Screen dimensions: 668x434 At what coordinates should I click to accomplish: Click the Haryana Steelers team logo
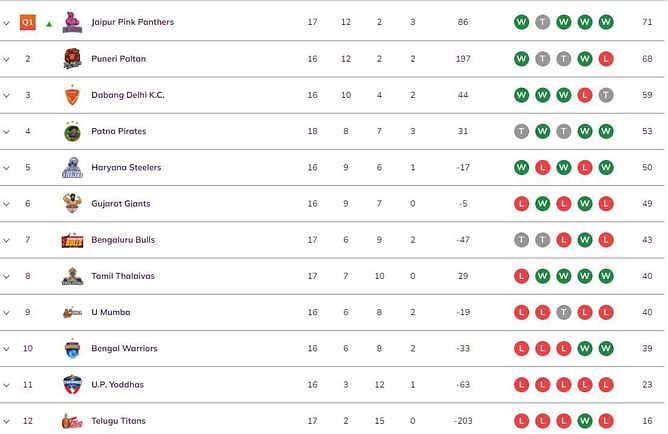point(72,167)
